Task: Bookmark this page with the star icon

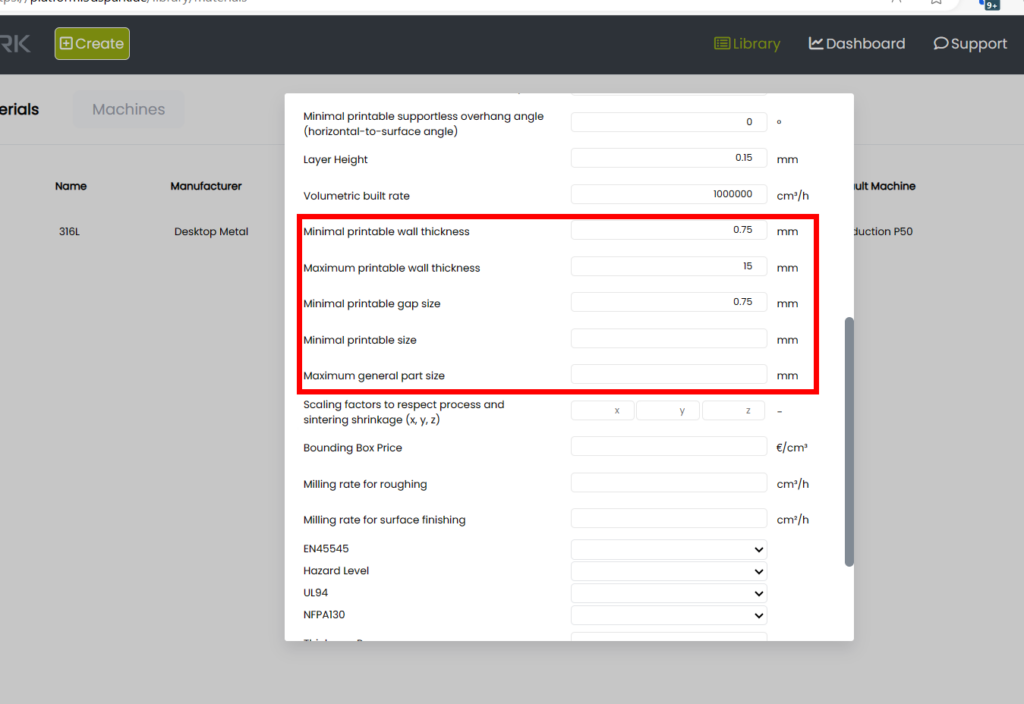Action: tap(936, 3)
